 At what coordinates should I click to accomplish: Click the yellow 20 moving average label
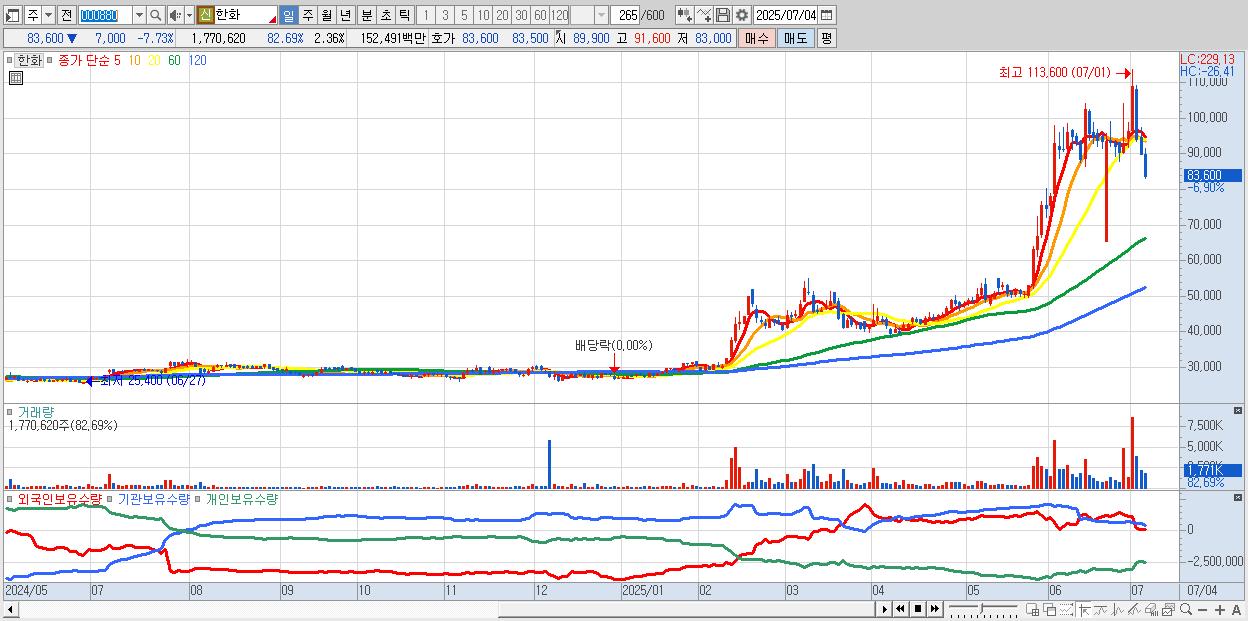coord(154,60)
